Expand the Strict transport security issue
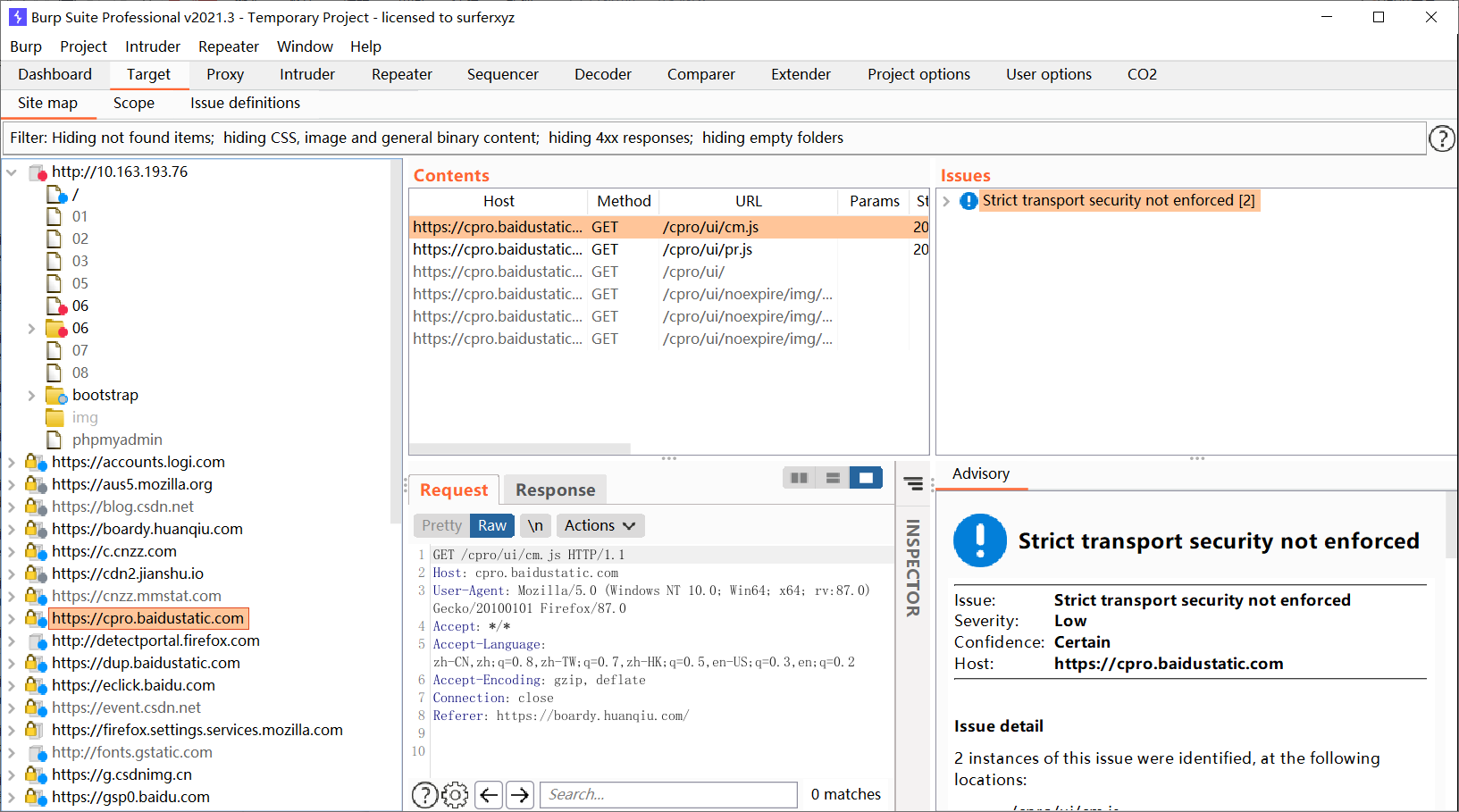Screen dimensions: 1459x812 (x=946, y=201)
